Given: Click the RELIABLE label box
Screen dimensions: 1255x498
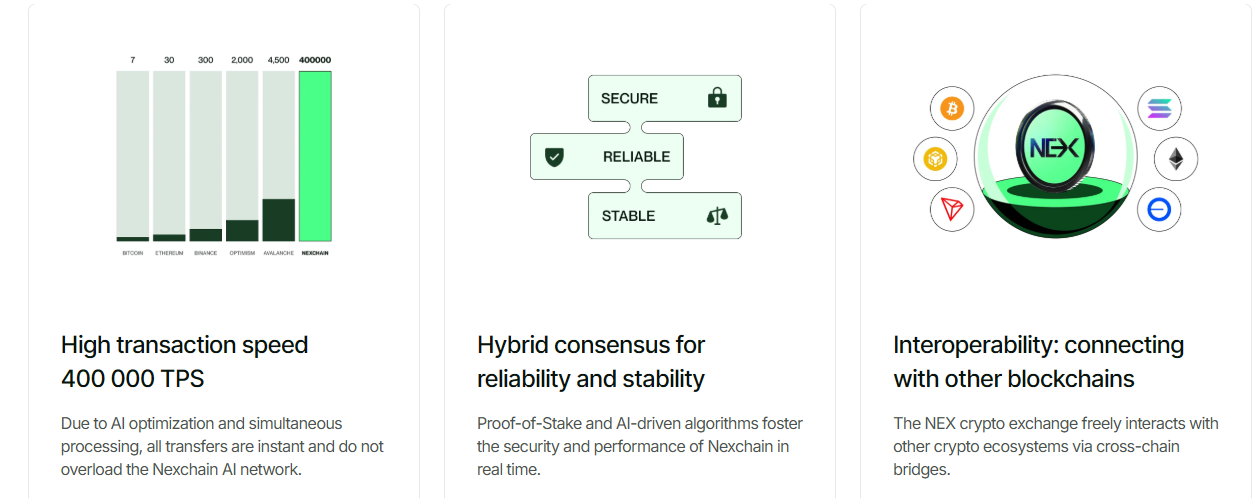Looking at the screenshot, I should (x=606, y=157).
